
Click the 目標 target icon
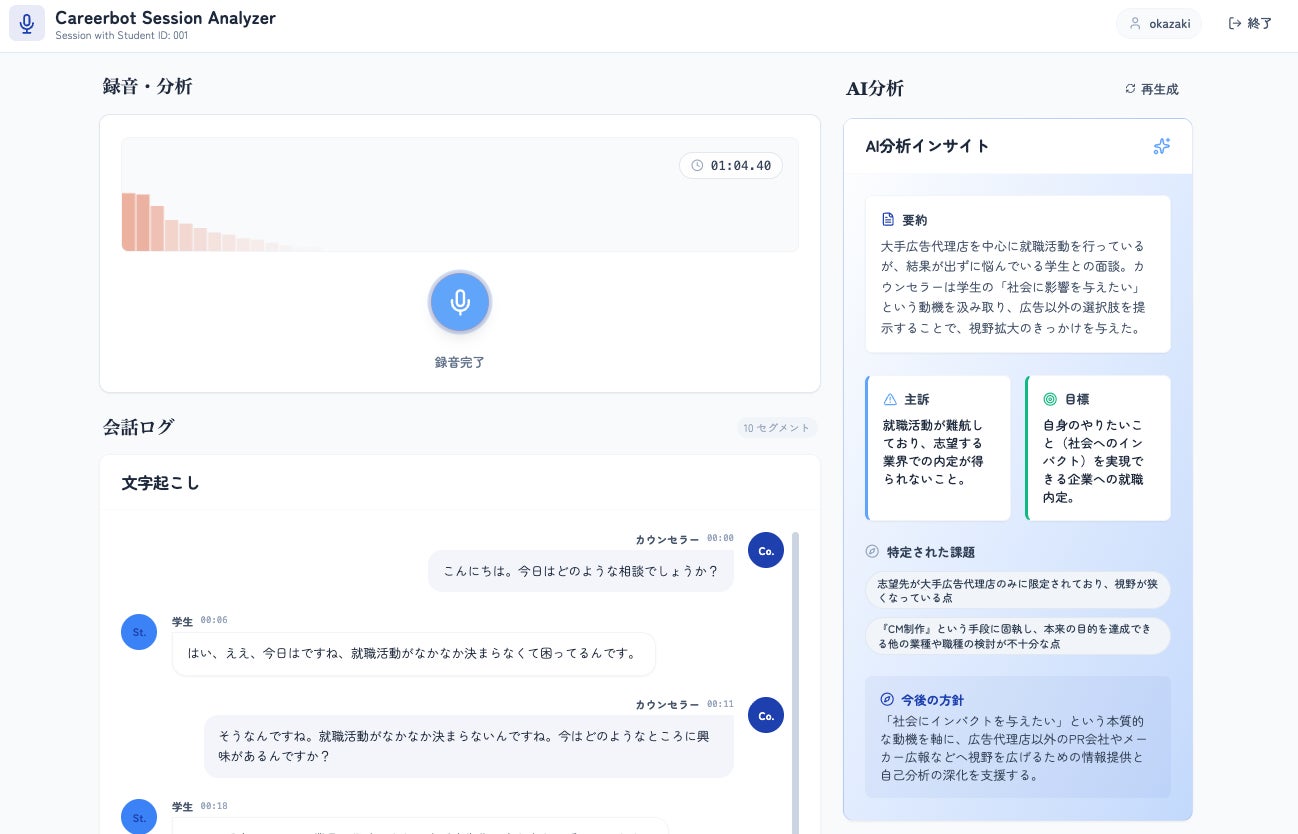(1050, 399)
